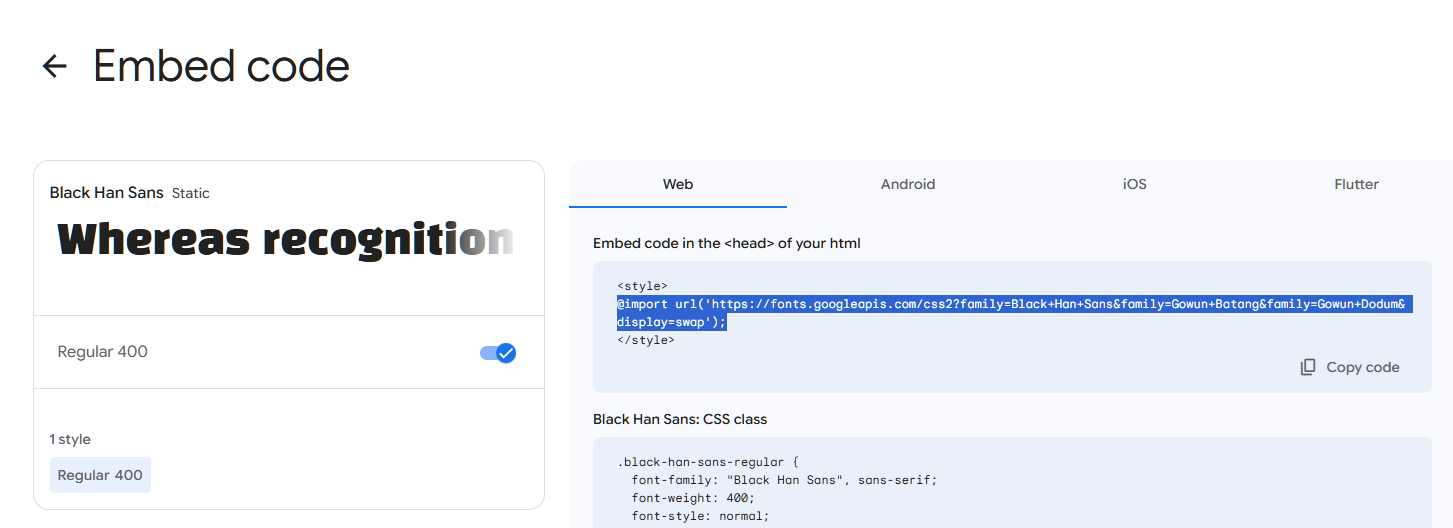Image resolution: width=1453 pixels, height=528 pixels.
Task: Click the closing </style> tag line
Action: point(646,340)
